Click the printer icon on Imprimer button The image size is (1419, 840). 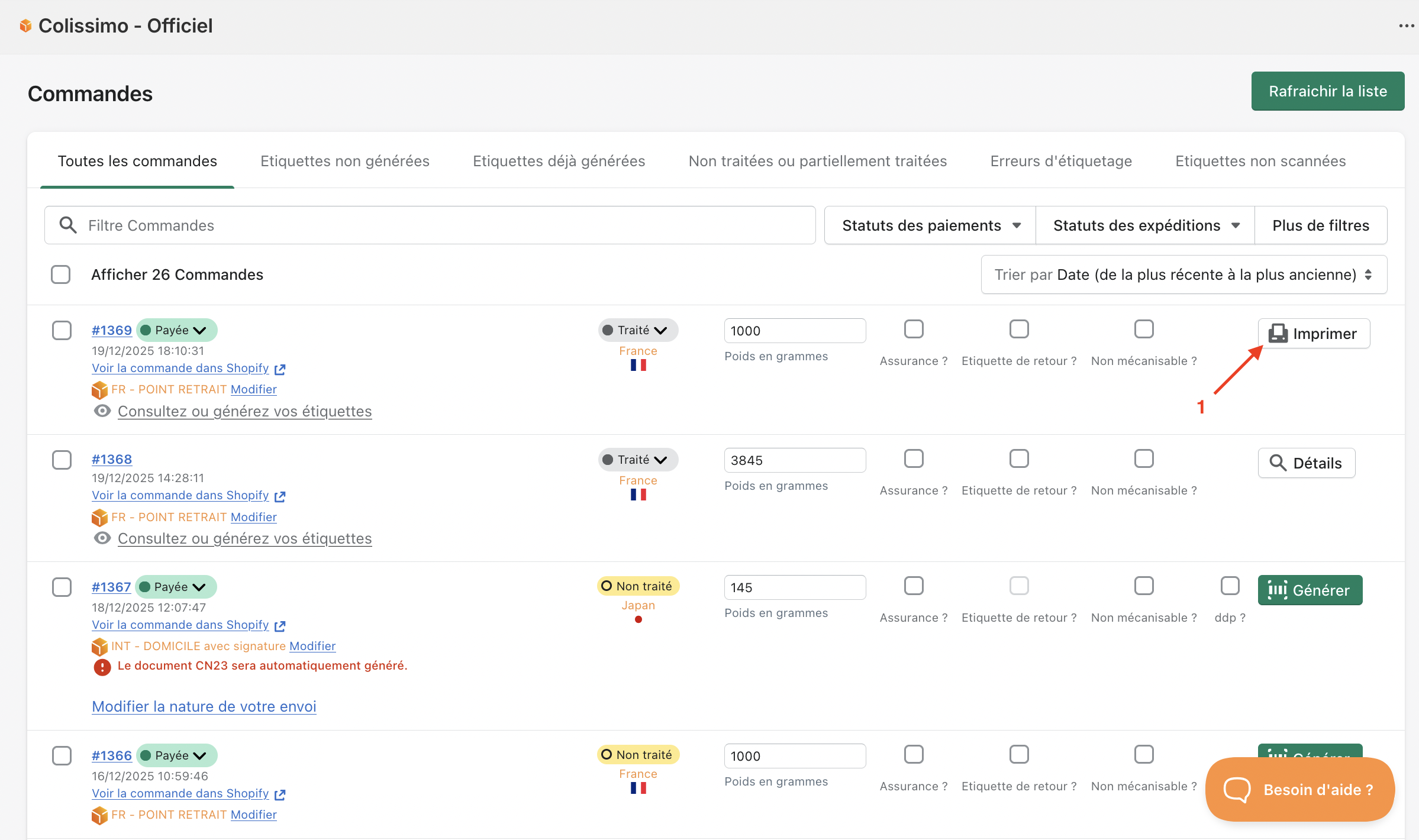point(1278,334)
